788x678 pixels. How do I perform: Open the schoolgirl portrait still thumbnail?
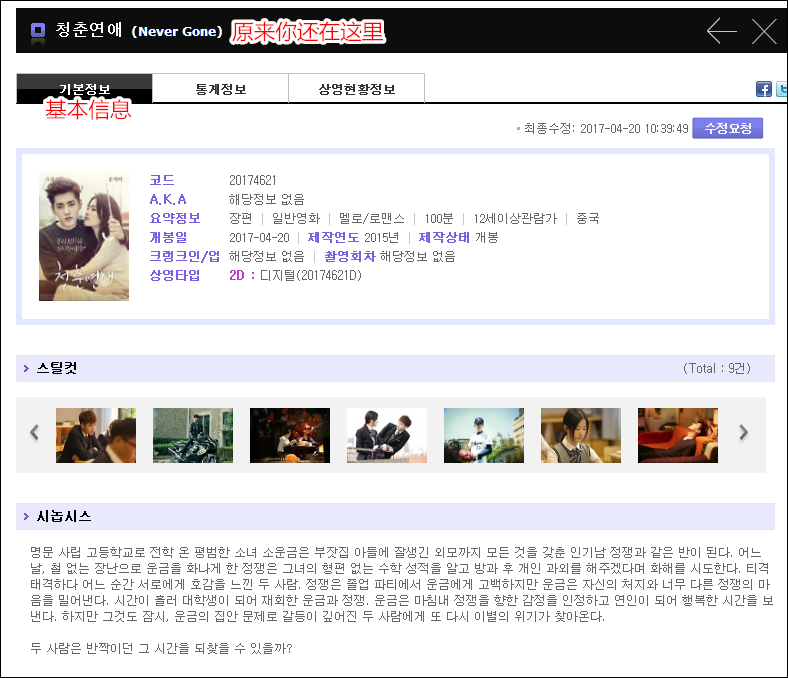pyautogui.click(x=581, y=435)
